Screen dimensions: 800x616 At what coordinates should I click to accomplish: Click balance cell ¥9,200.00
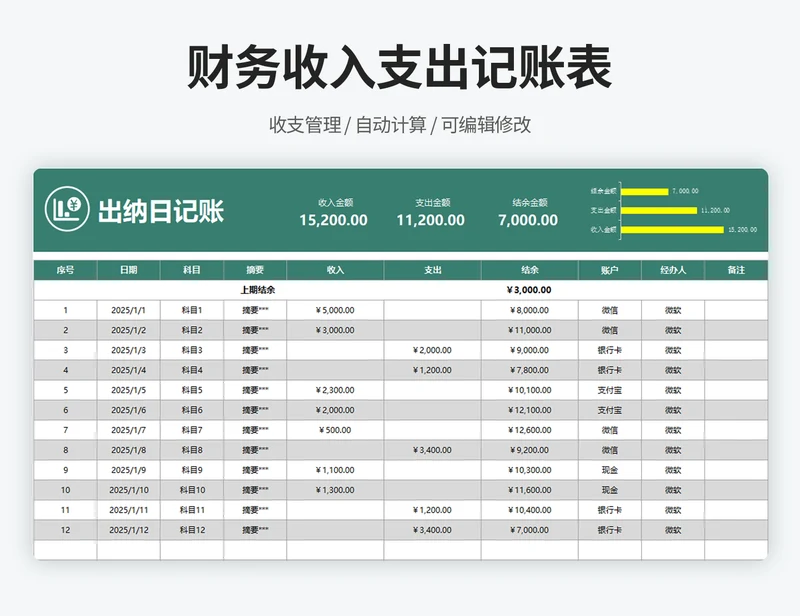pyautogui.click(x=530, y=450)
